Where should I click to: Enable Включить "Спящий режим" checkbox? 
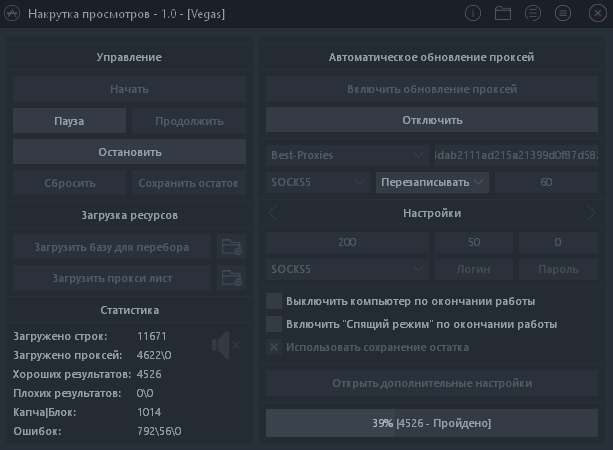coord(273,324)
